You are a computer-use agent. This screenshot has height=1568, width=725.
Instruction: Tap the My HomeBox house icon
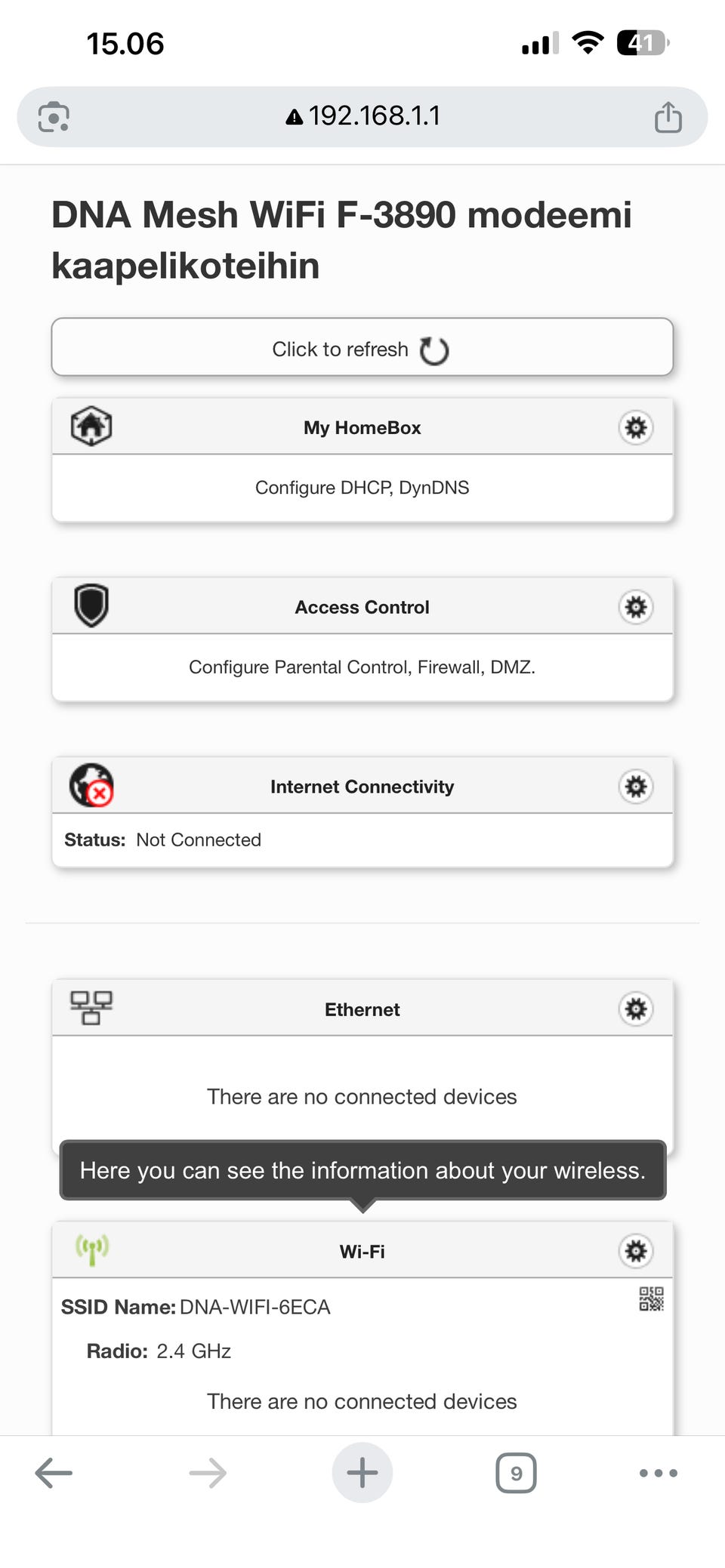click(x=91, y=426)
